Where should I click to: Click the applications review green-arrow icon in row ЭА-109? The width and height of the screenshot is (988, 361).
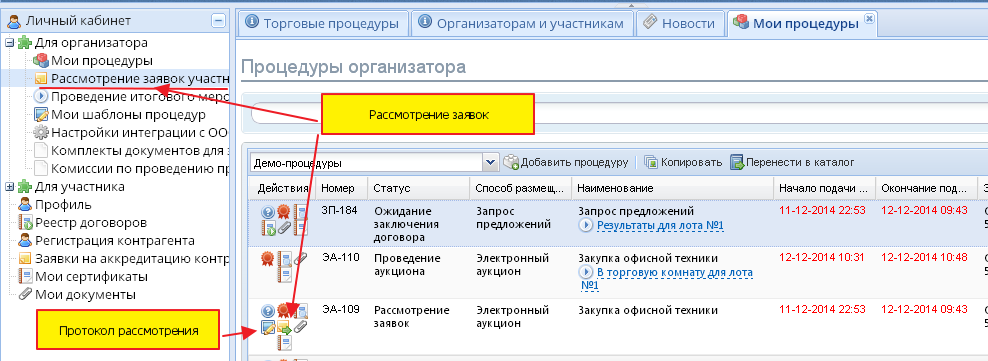click(284, 327)
